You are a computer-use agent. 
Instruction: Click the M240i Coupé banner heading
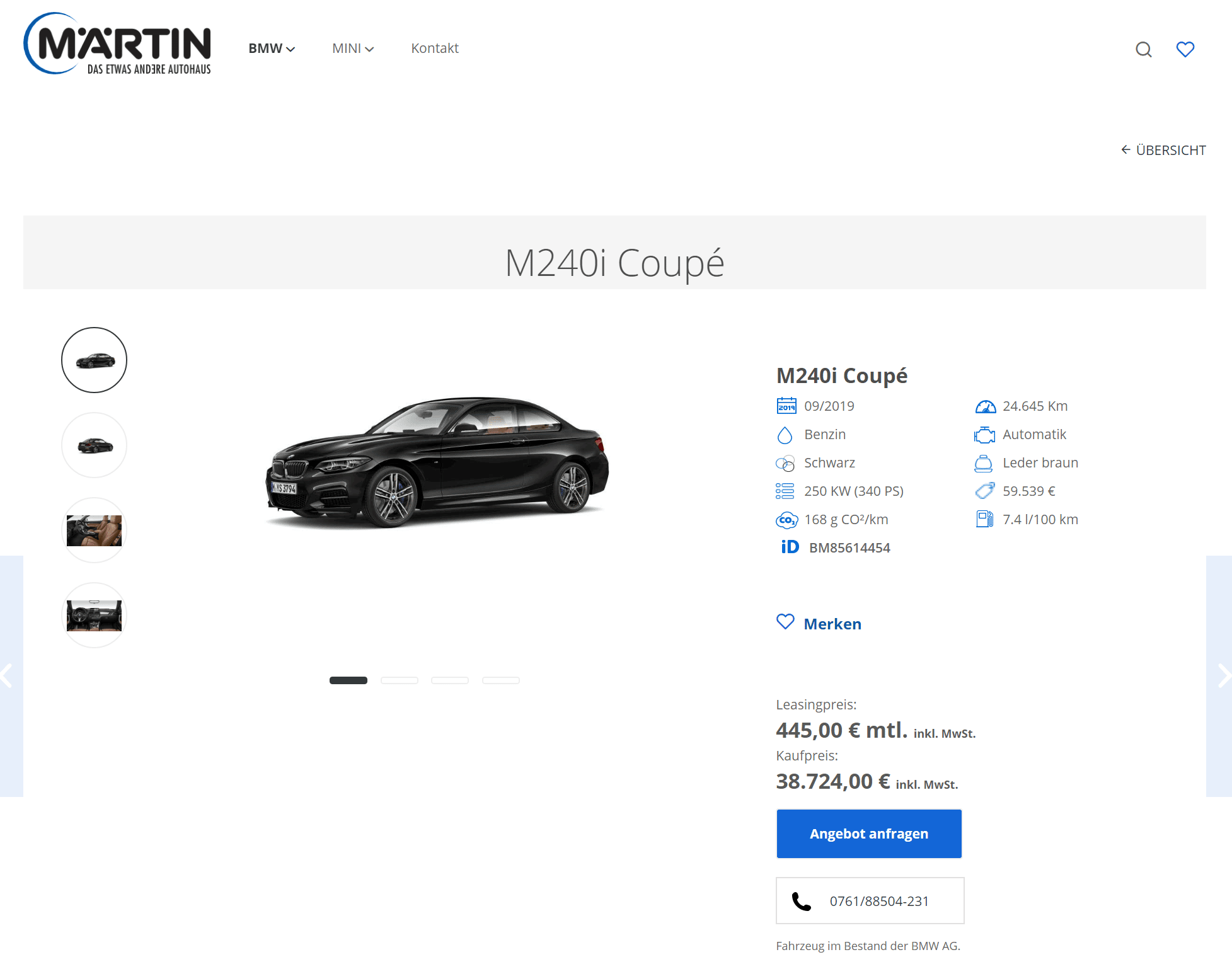(614, 263)
